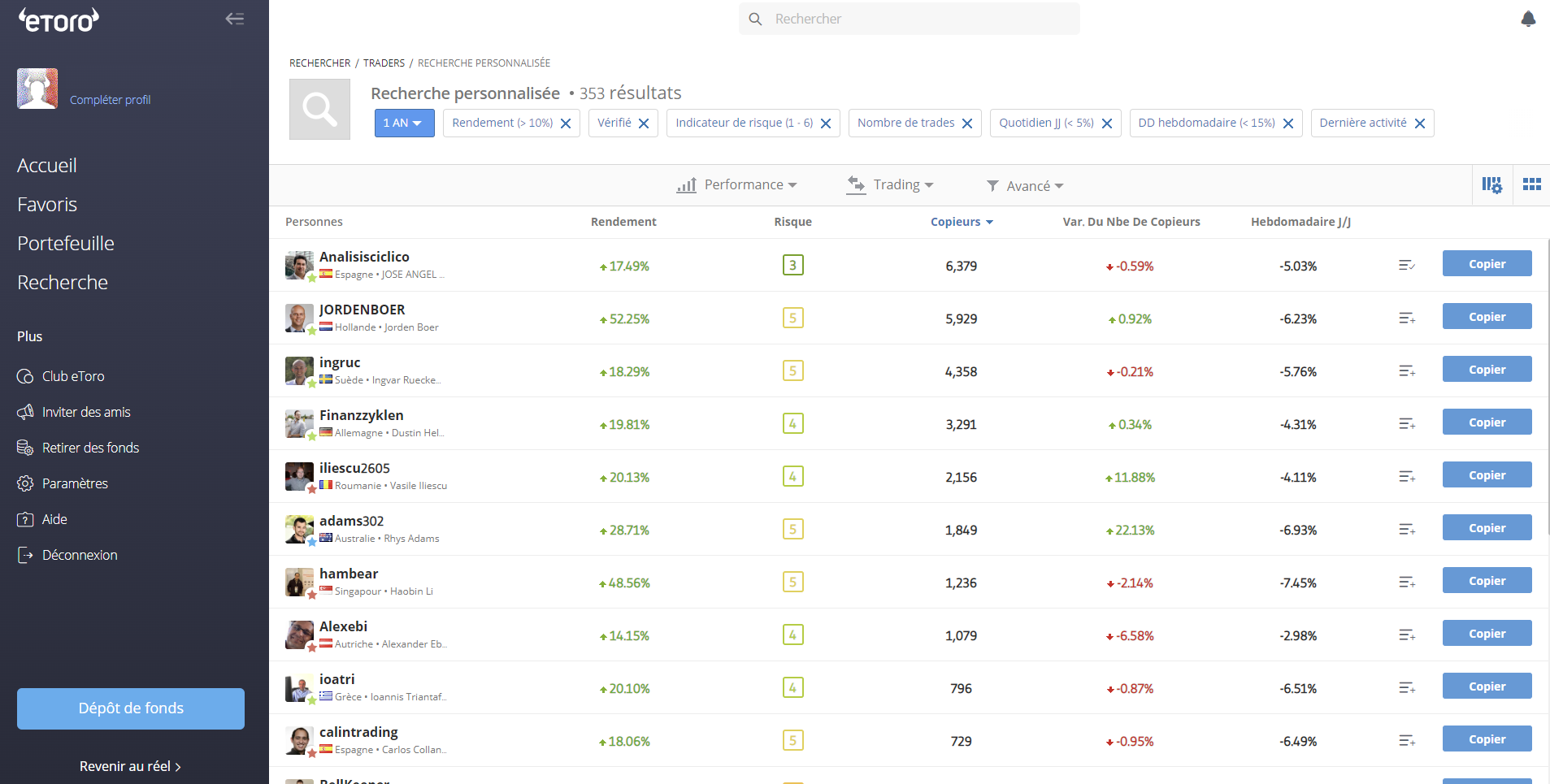Add Finanzzyklen to watchlist icon
Screen dimensions: 1550x784
click(1407, 424)
